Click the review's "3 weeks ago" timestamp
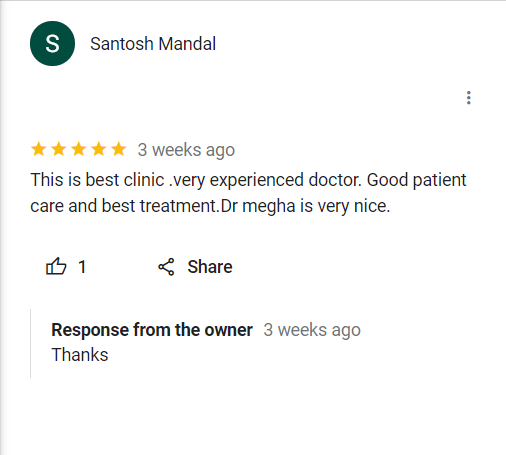The height and width of the screenshot is (455, 506). [186, 150]
